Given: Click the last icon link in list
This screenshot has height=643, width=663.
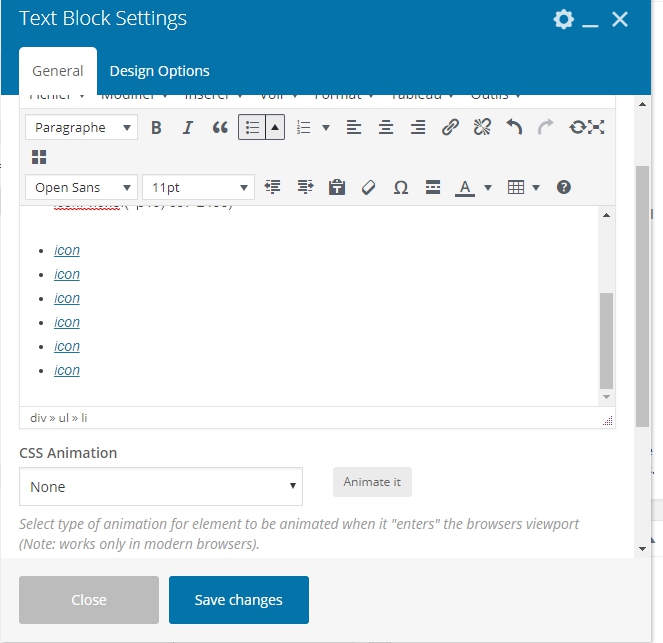Looking at the screenshot, I should click(x=67, y=370).
